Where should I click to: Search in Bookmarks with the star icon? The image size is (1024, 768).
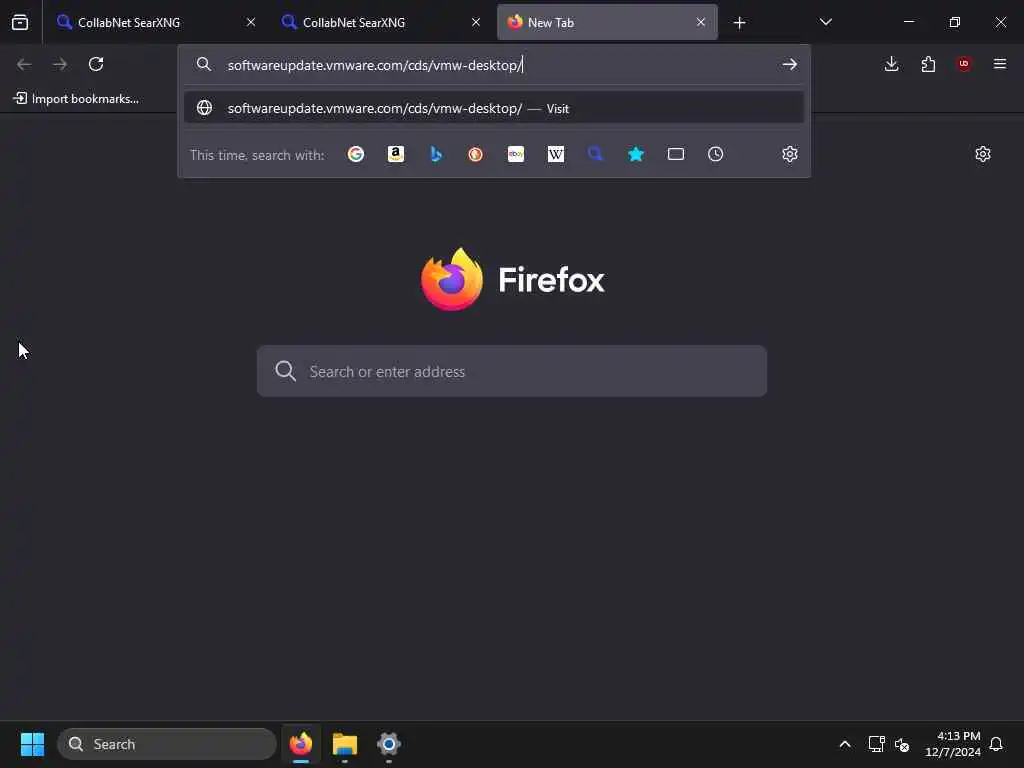tap(636, 154)
